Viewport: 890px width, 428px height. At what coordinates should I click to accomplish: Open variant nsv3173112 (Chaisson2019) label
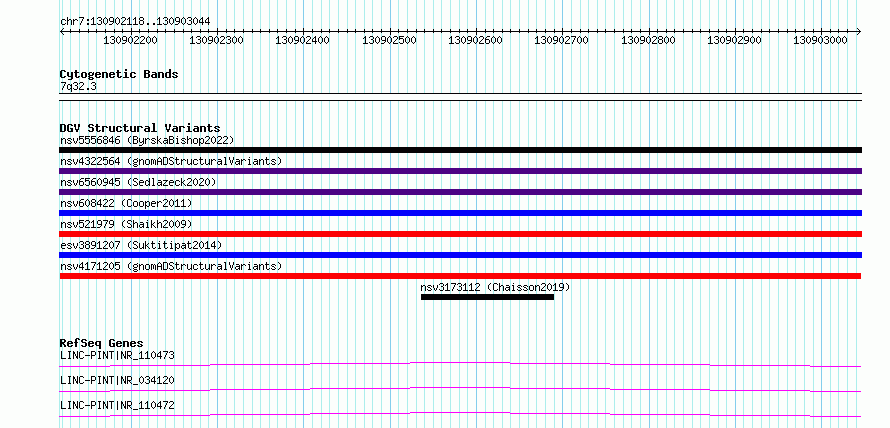pyautogui.click(x=495, y=287)
